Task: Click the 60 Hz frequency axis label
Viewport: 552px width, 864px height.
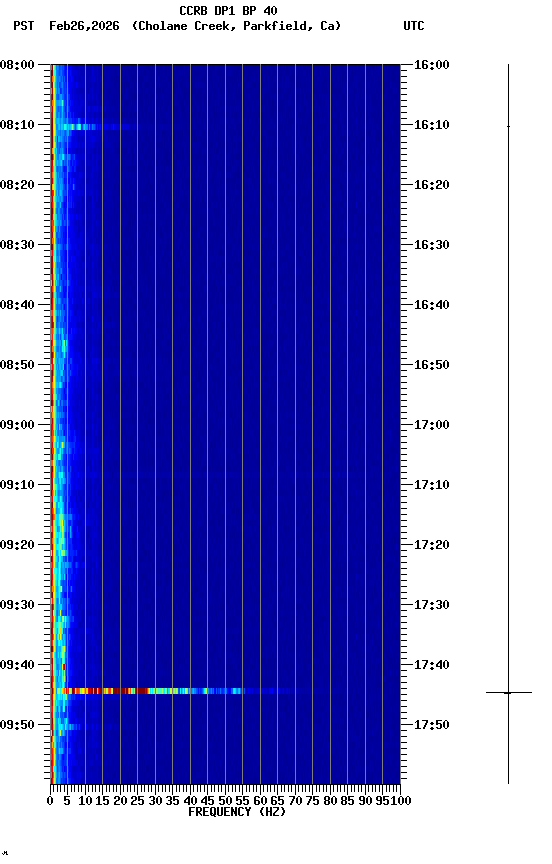Action: (260, 801)
